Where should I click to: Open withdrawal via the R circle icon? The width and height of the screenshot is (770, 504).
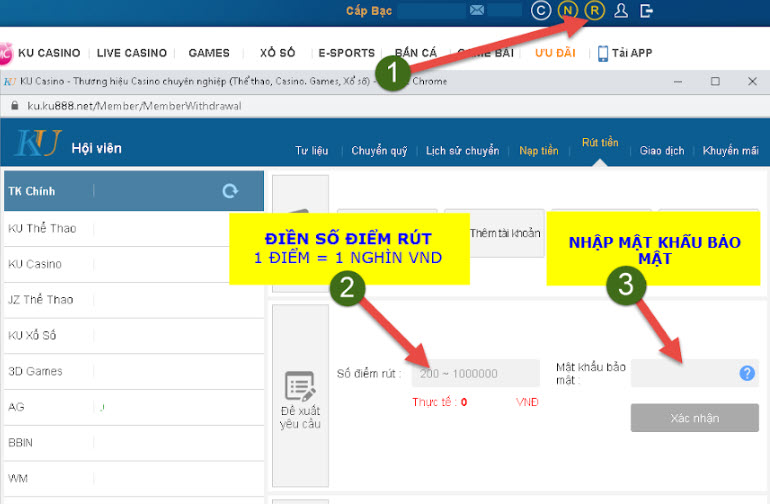(594, 10)
